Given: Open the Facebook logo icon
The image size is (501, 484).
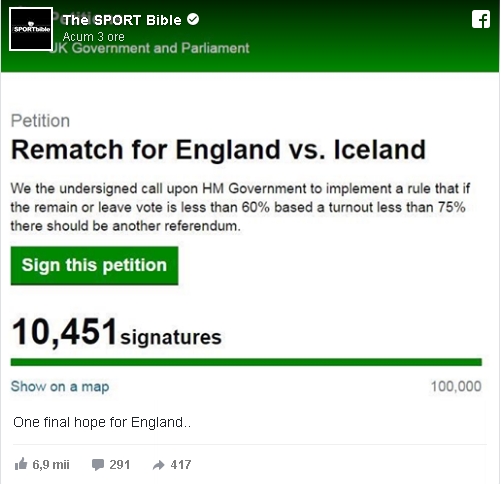Looking at the screenshot, I should coord(481,19).
